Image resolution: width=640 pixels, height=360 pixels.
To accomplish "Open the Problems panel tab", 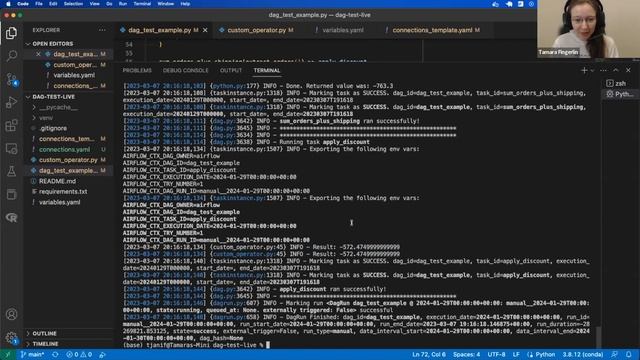I will pyautogui.click(x=137, y=71).
